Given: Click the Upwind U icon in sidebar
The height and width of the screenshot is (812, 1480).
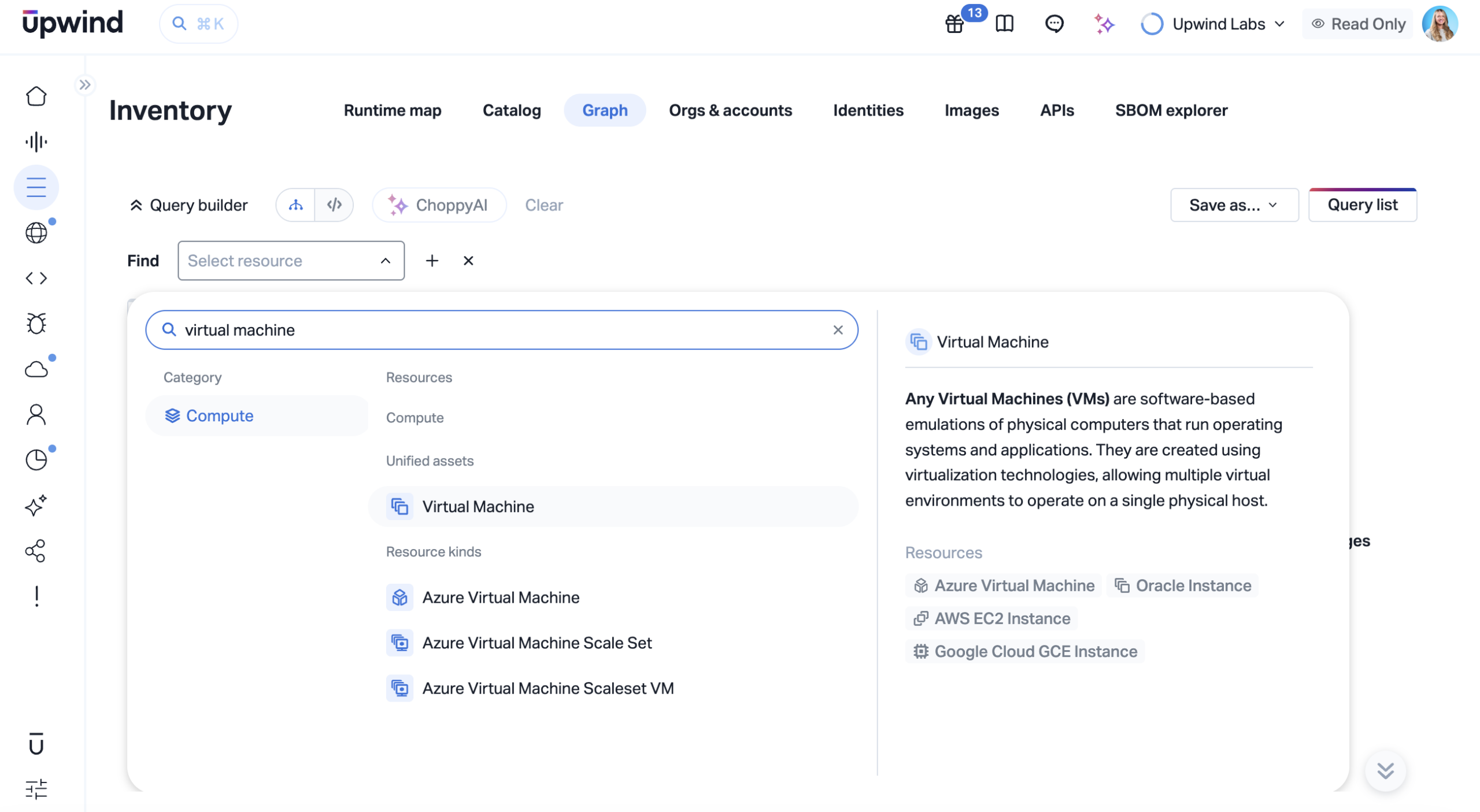Looking at the screenshot, I should point(36,744).
